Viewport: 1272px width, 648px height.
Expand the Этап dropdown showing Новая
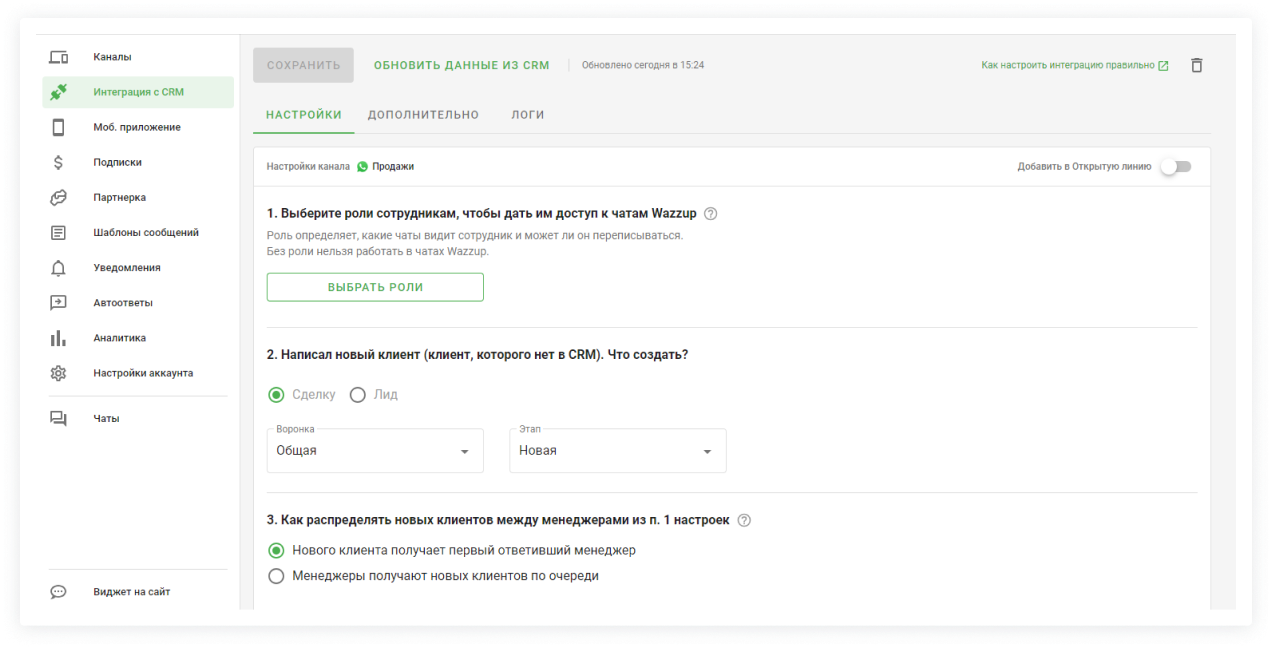coord(617,451)
